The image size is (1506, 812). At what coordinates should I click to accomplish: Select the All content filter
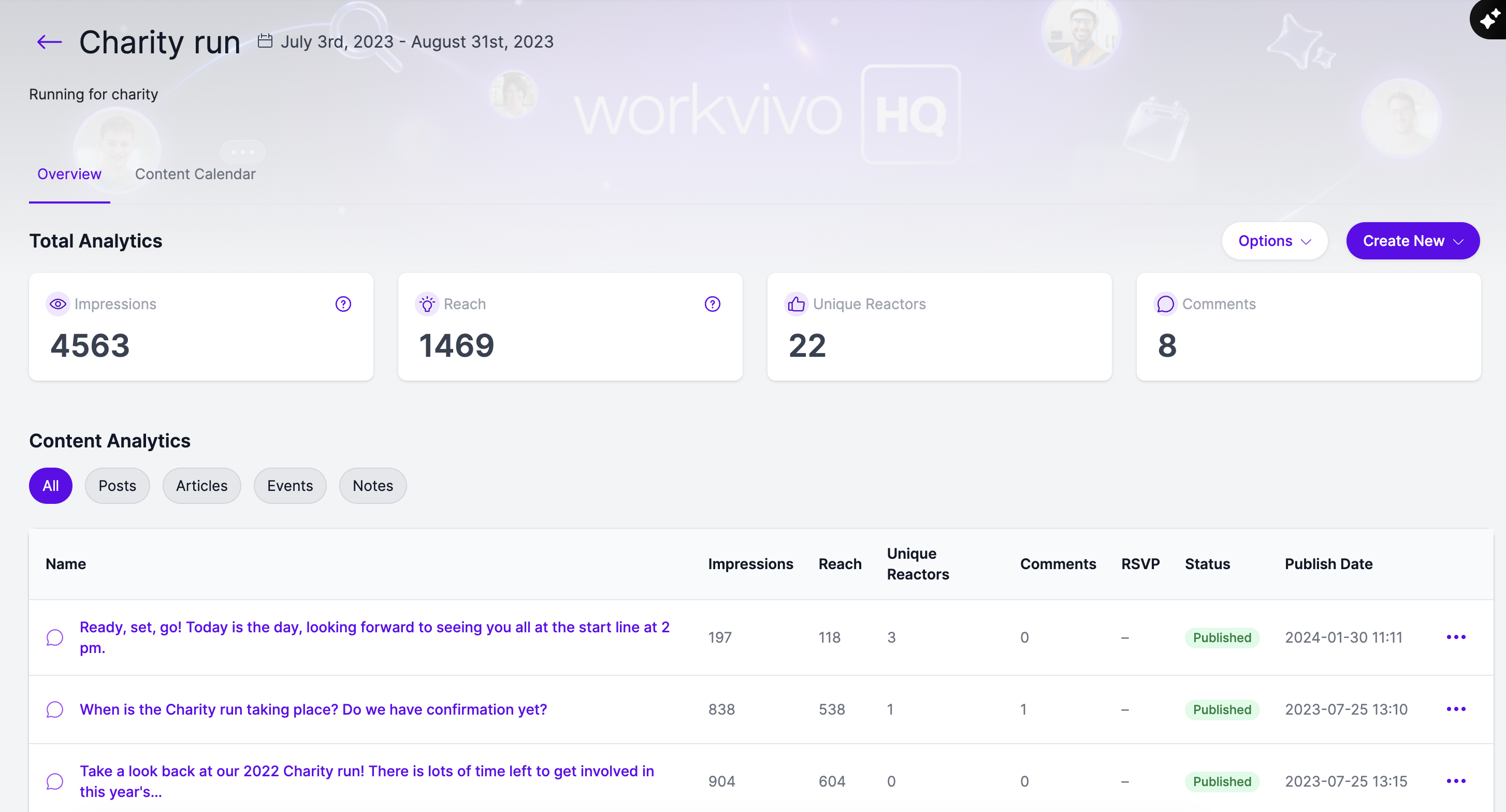point(51,486)
